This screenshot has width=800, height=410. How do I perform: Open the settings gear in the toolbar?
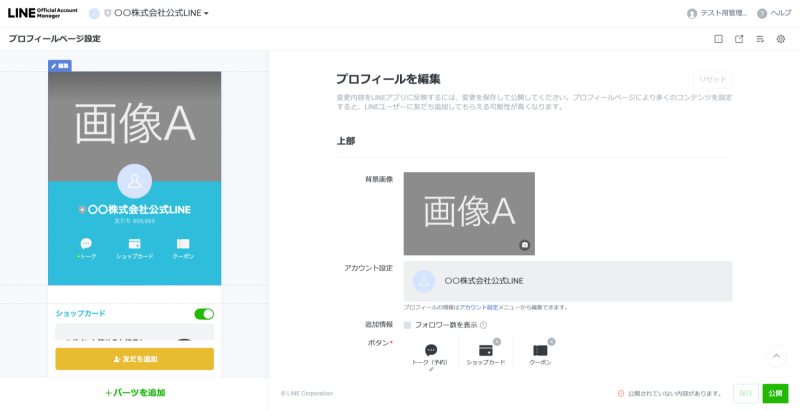781,39
